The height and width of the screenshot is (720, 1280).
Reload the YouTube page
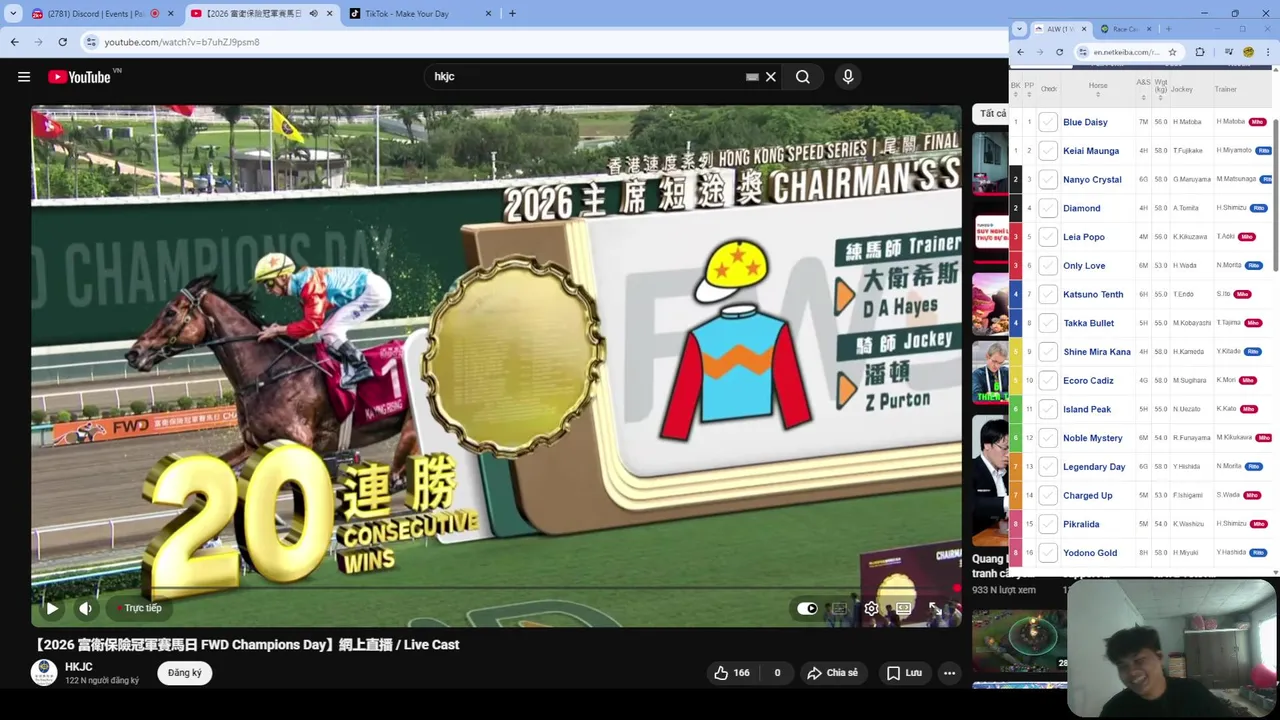coord(62,42)
